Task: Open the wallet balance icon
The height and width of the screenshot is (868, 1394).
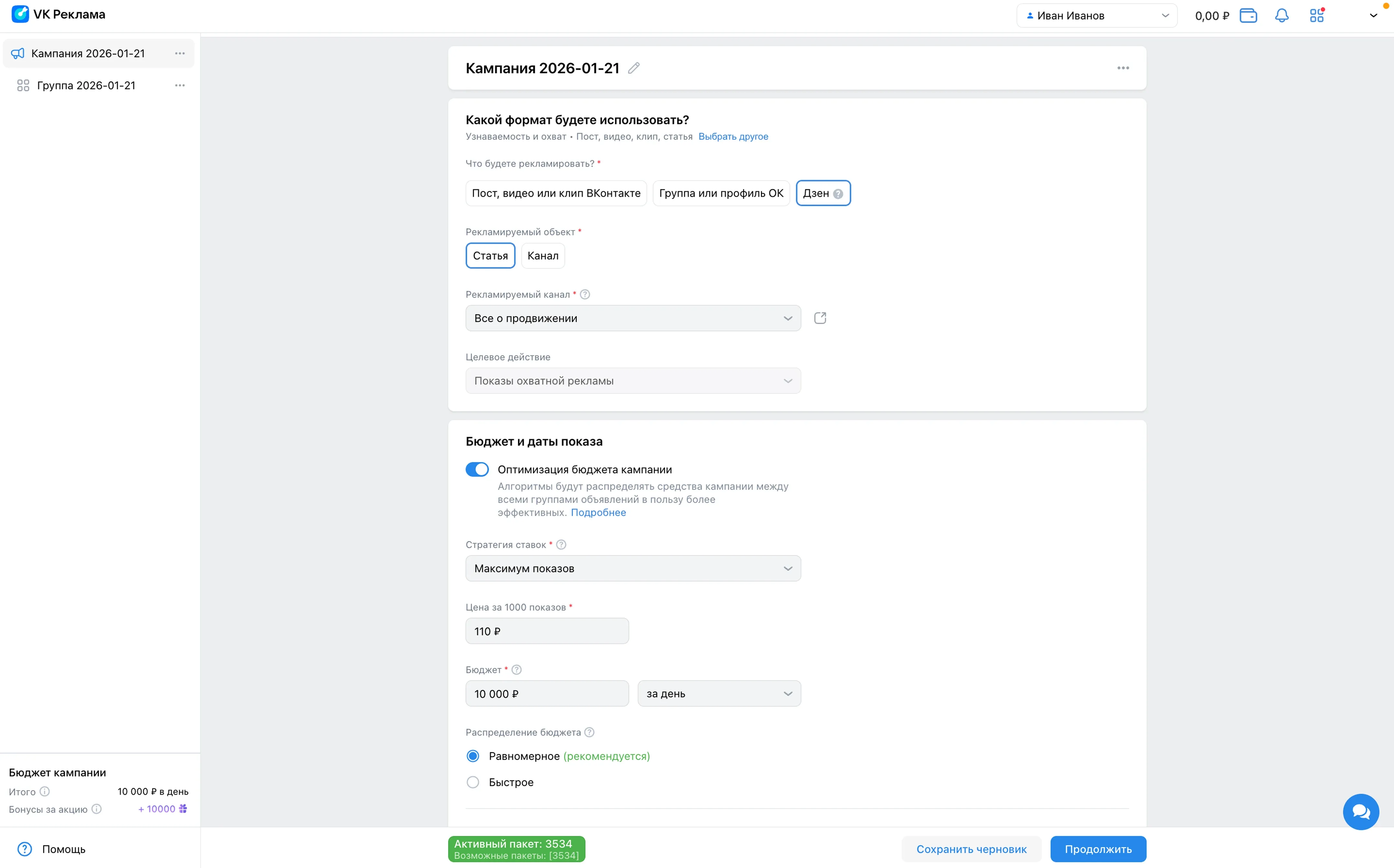Action: 1248,16
